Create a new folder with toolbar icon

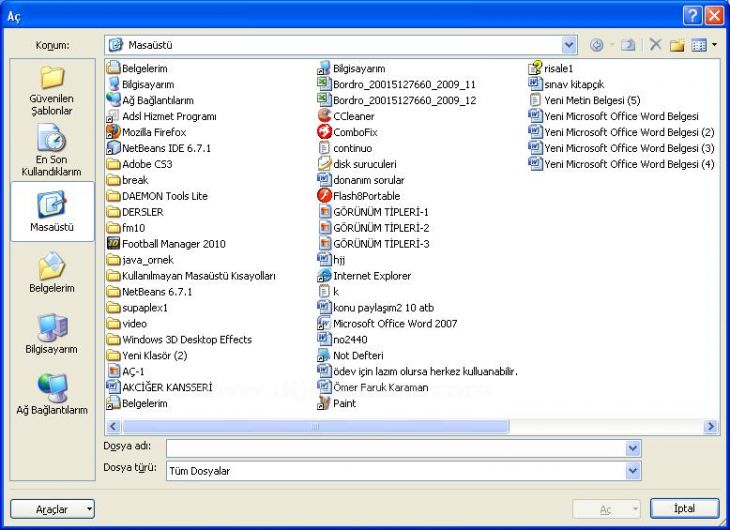677,45
